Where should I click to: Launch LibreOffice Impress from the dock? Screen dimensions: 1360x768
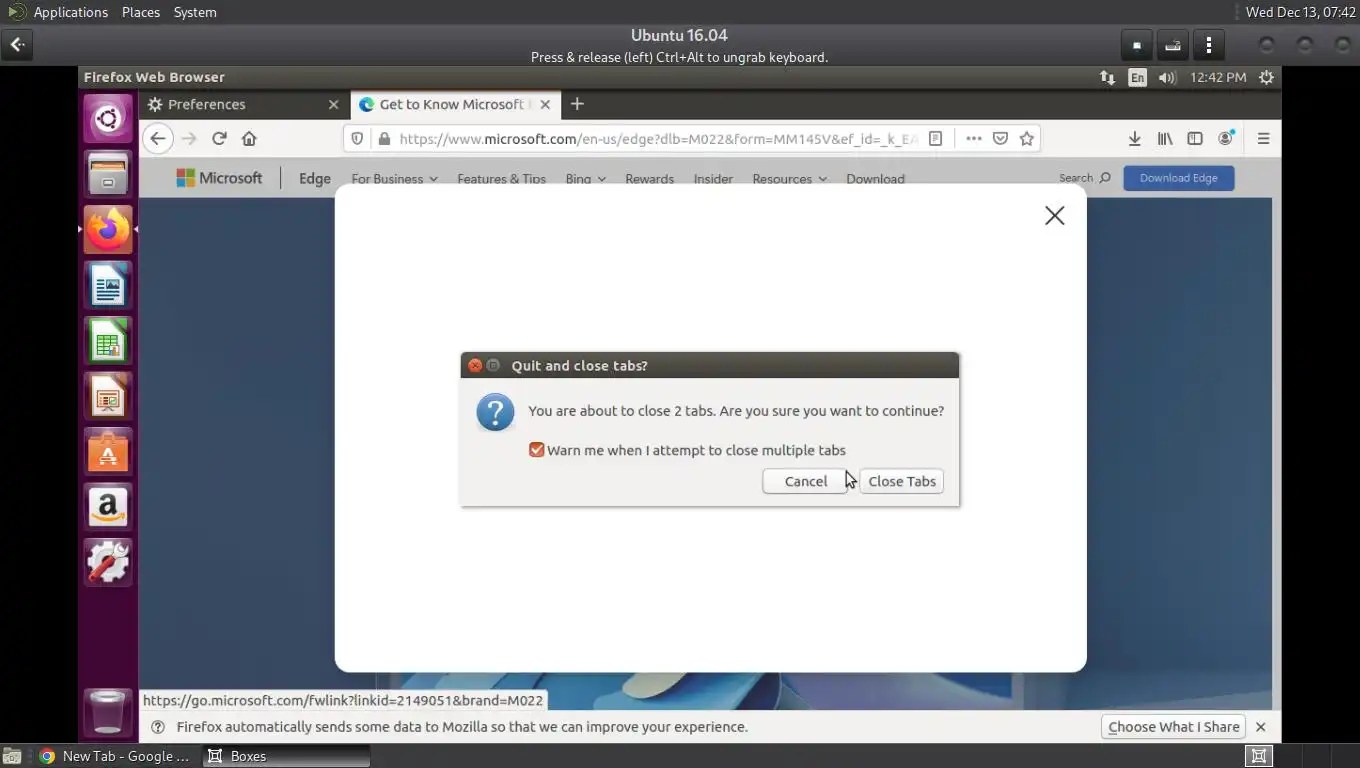pyautogui.click(x=108, y=397)
